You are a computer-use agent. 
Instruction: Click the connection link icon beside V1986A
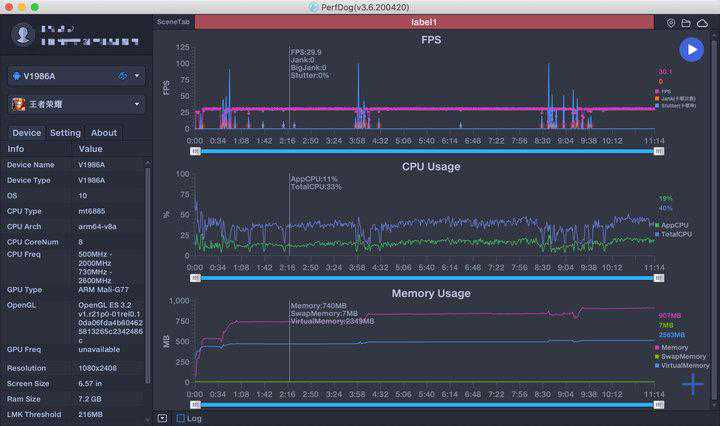(121, 76)
